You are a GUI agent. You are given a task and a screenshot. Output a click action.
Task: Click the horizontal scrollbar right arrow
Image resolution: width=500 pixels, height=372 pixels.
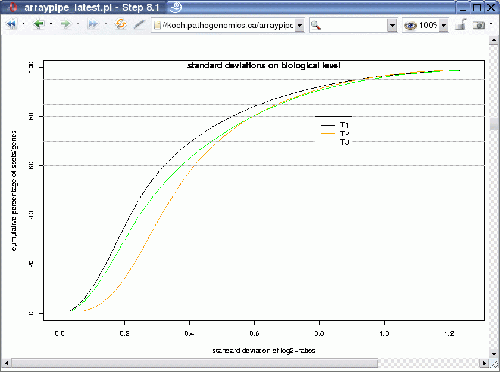pyautogui.click(x=484, y=363)
